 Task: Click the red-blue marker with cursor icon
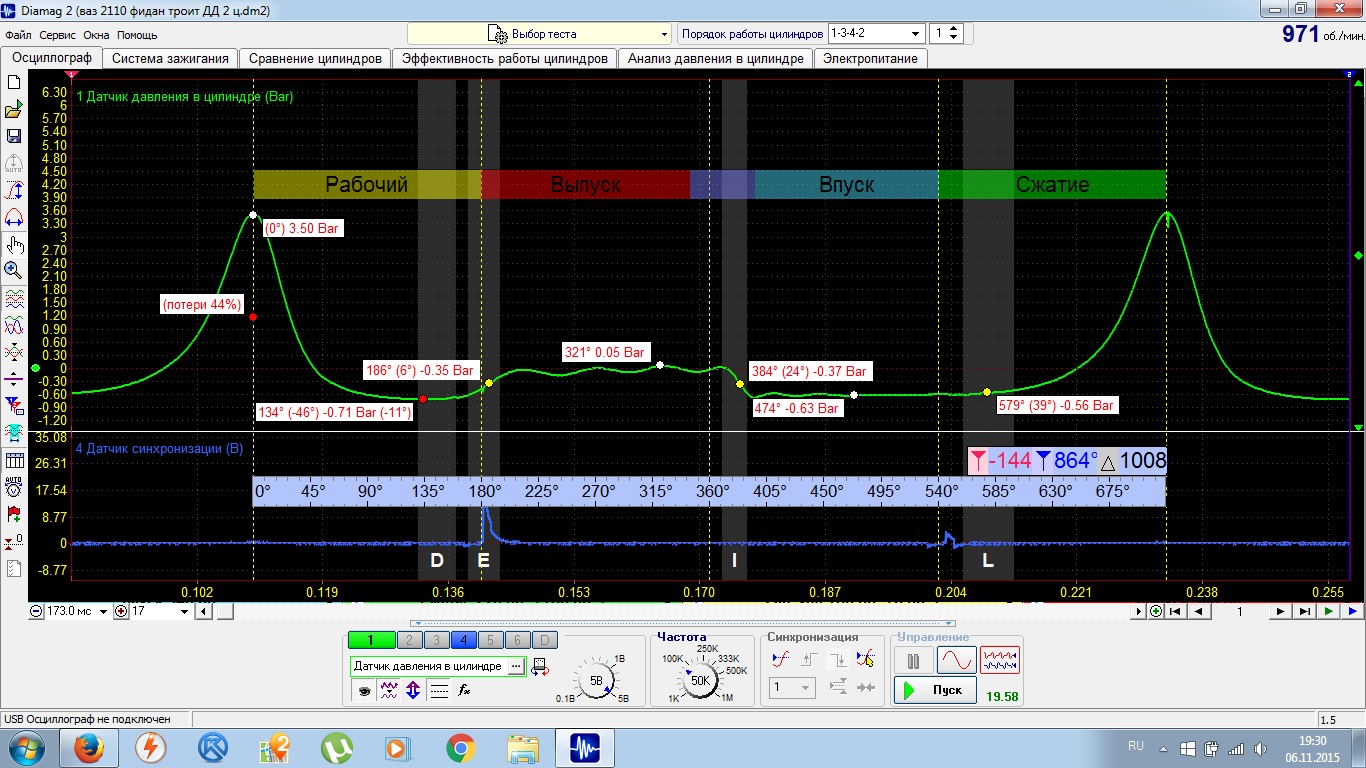click(14, 406)
